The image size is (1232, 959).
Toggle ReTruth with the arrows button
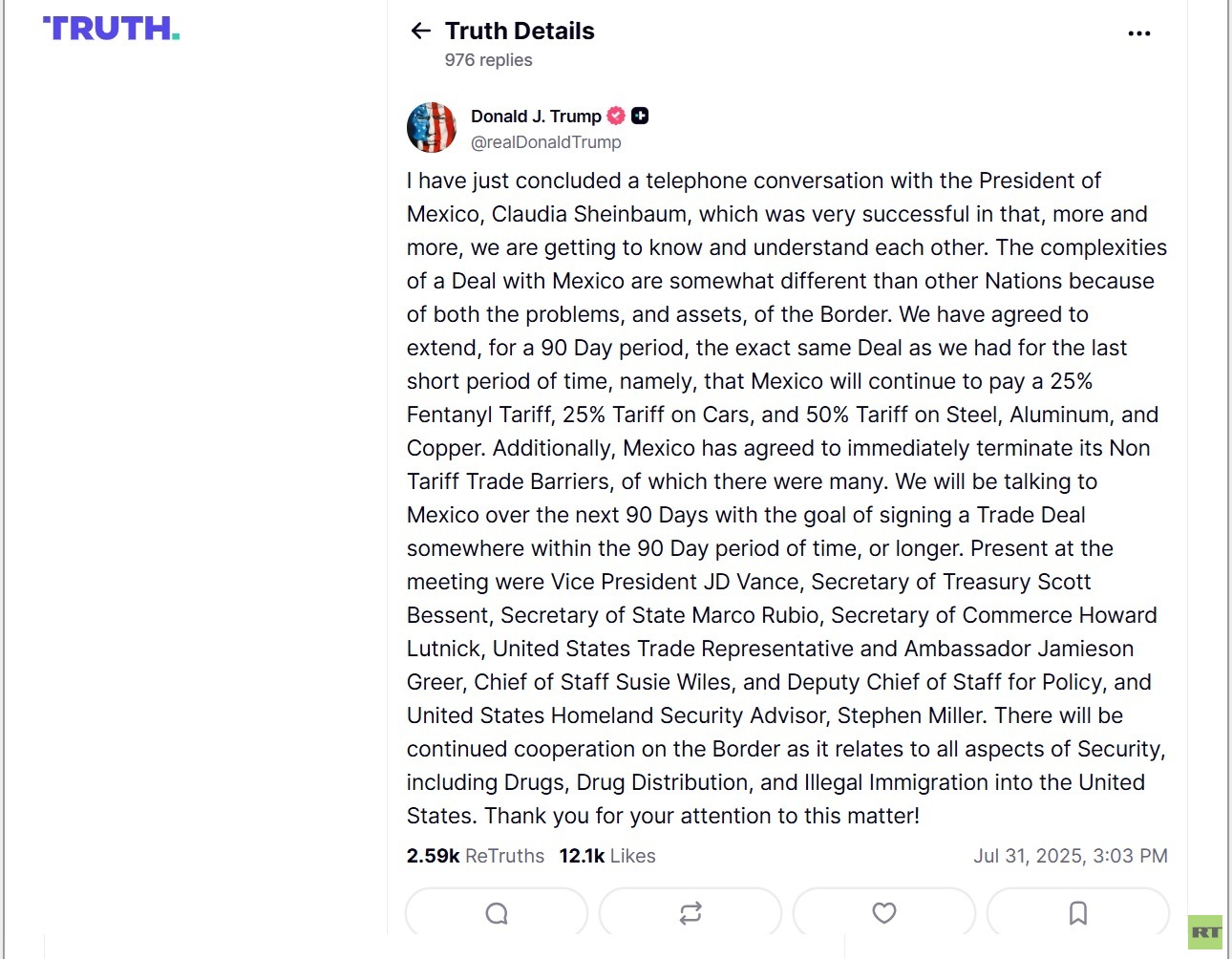pos(690,913)
